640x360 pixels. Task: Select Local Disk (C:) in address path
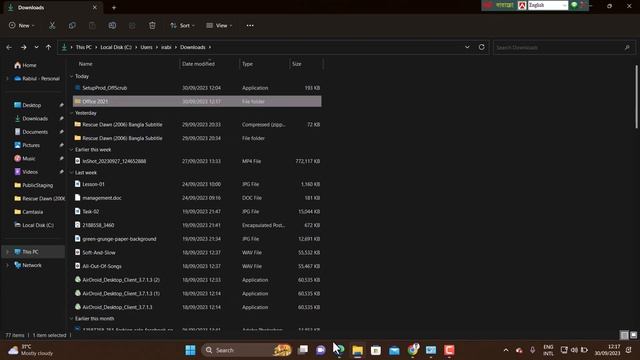pos(116,47)
